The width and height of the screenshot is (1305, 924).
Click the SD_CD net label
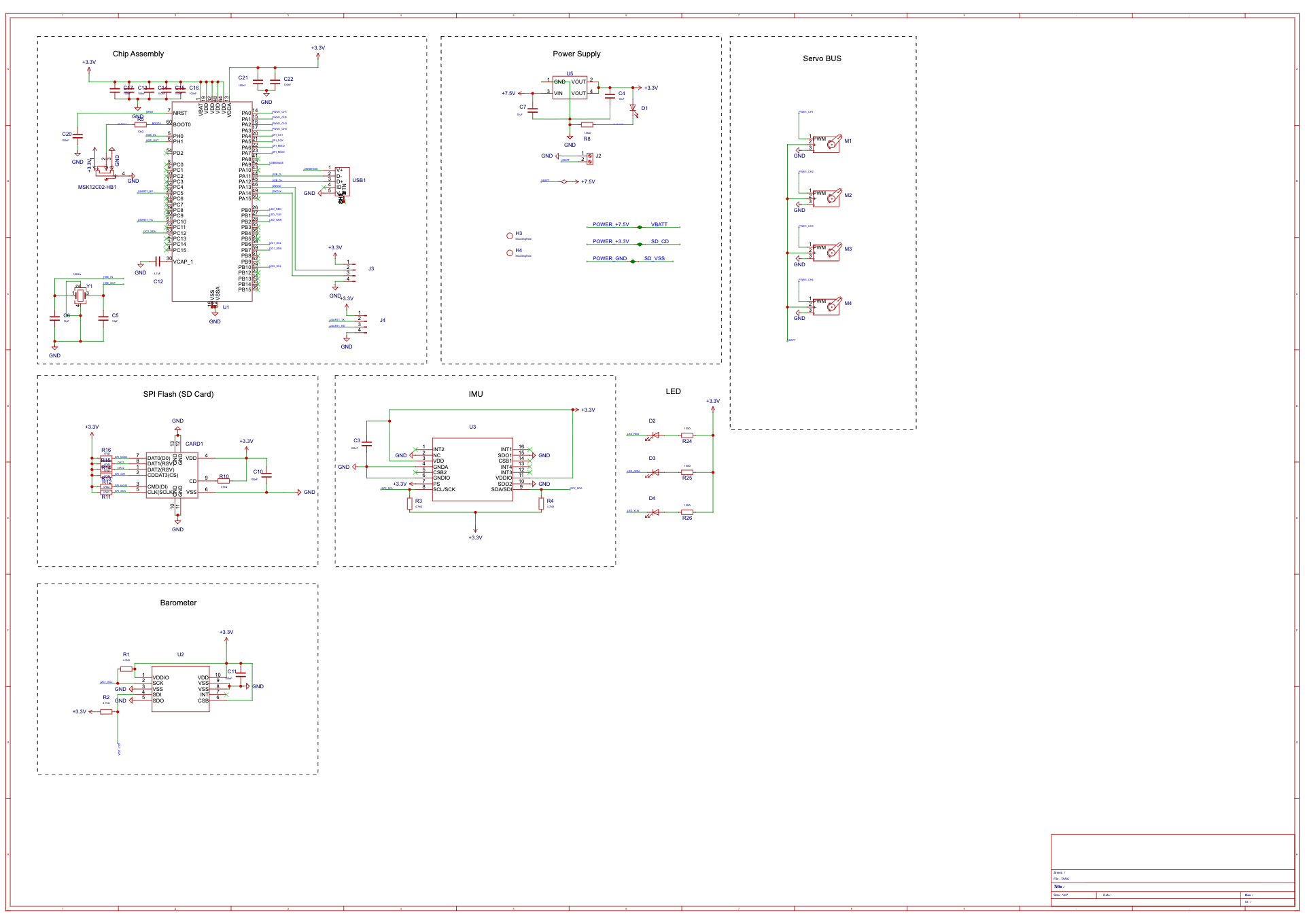660,241
